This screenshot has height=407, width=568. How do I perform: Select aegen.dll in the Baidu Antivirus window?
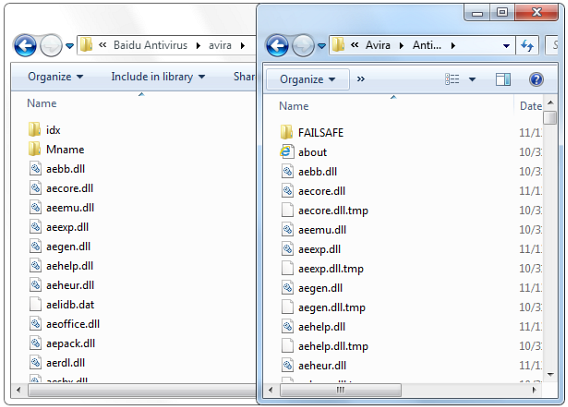coord(59,247)
